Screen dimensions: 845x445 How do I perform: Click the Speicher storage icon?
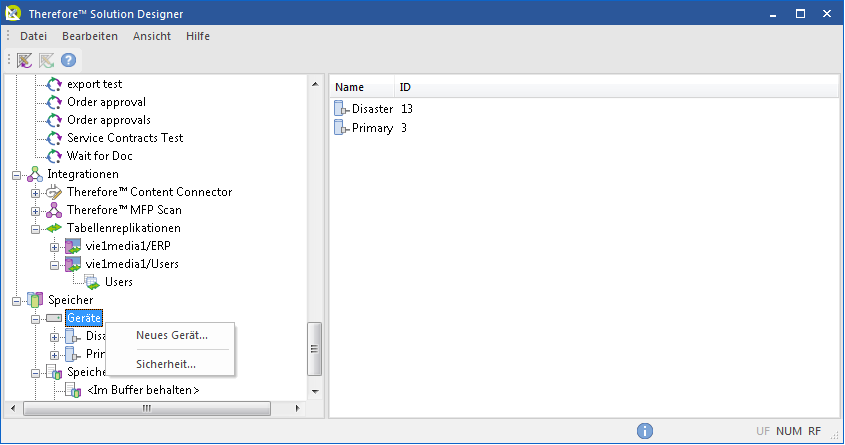[35, 300]
